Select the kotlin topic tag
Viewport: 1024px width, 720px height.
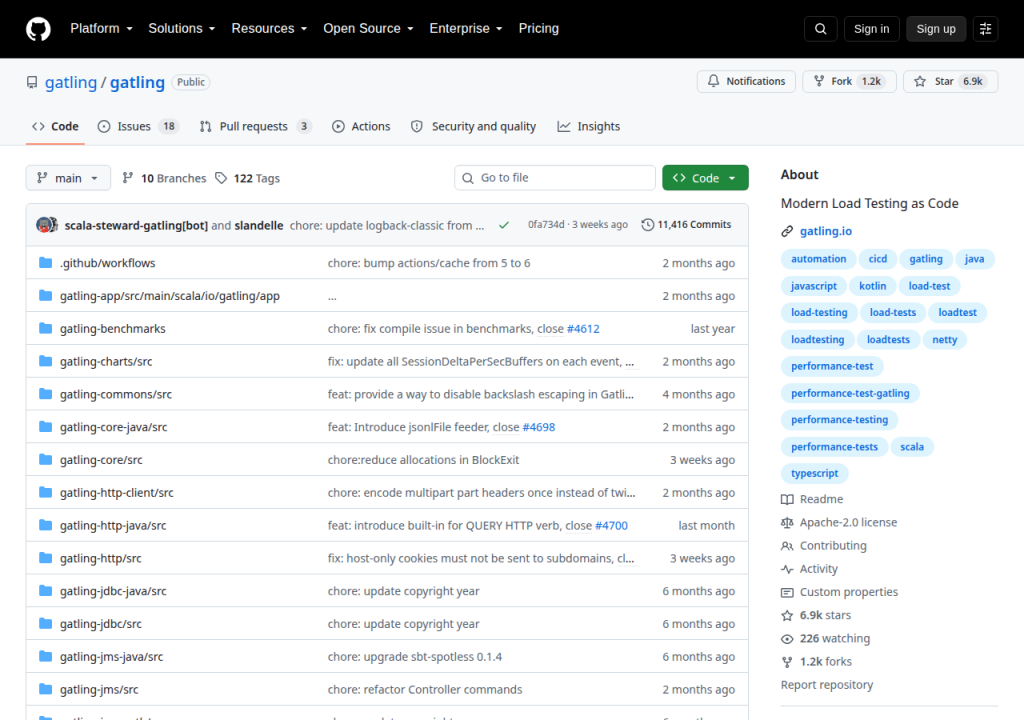coord(872,286)
